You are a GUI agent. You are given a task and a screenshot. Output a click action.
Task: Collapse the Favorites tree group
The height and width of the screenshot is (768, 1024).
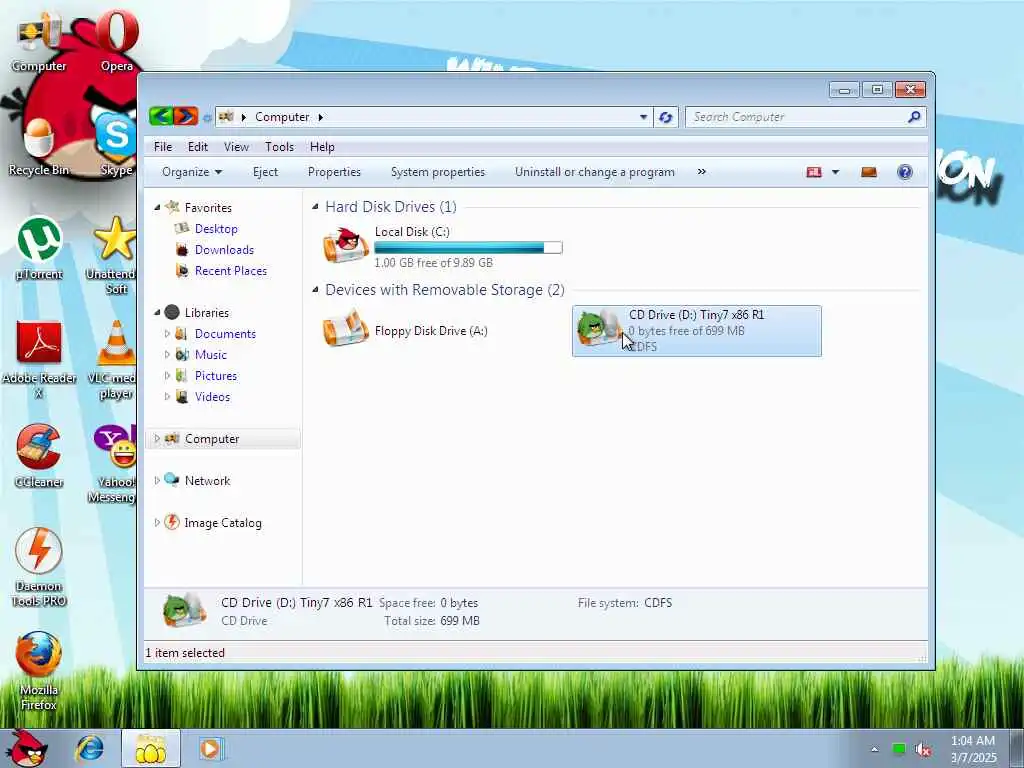[x=157, y=208]
